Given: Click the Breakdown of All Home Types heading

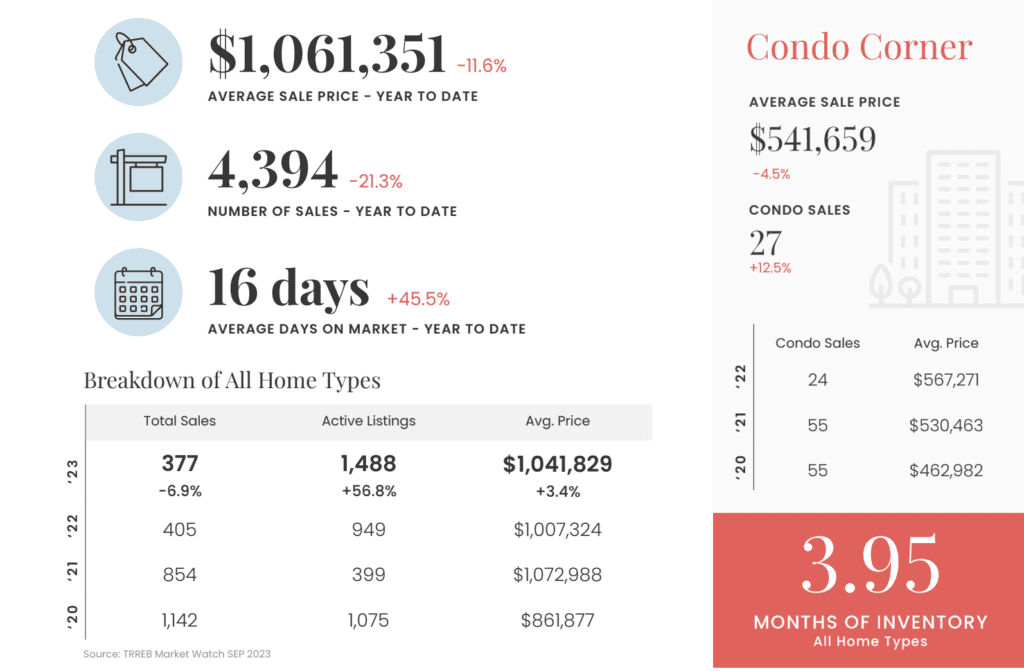Looking at the screenshot, I should pos(232,380).
